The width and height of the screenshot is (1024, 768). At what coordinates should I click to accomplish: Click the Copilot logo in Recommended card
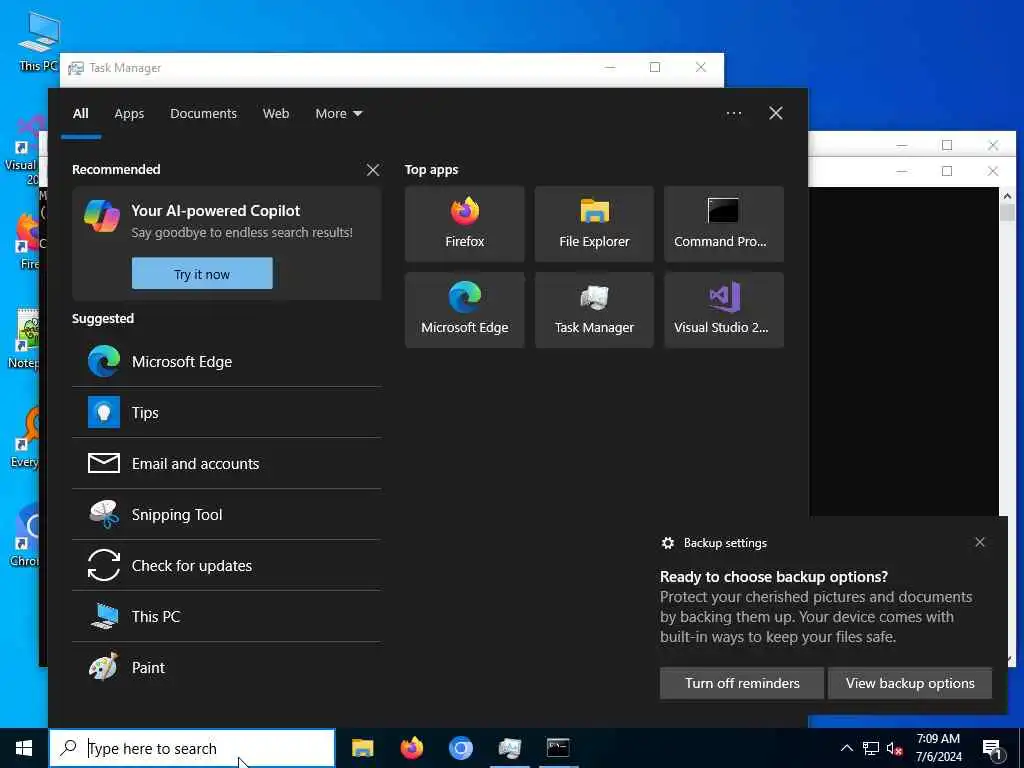pos(102,216)
